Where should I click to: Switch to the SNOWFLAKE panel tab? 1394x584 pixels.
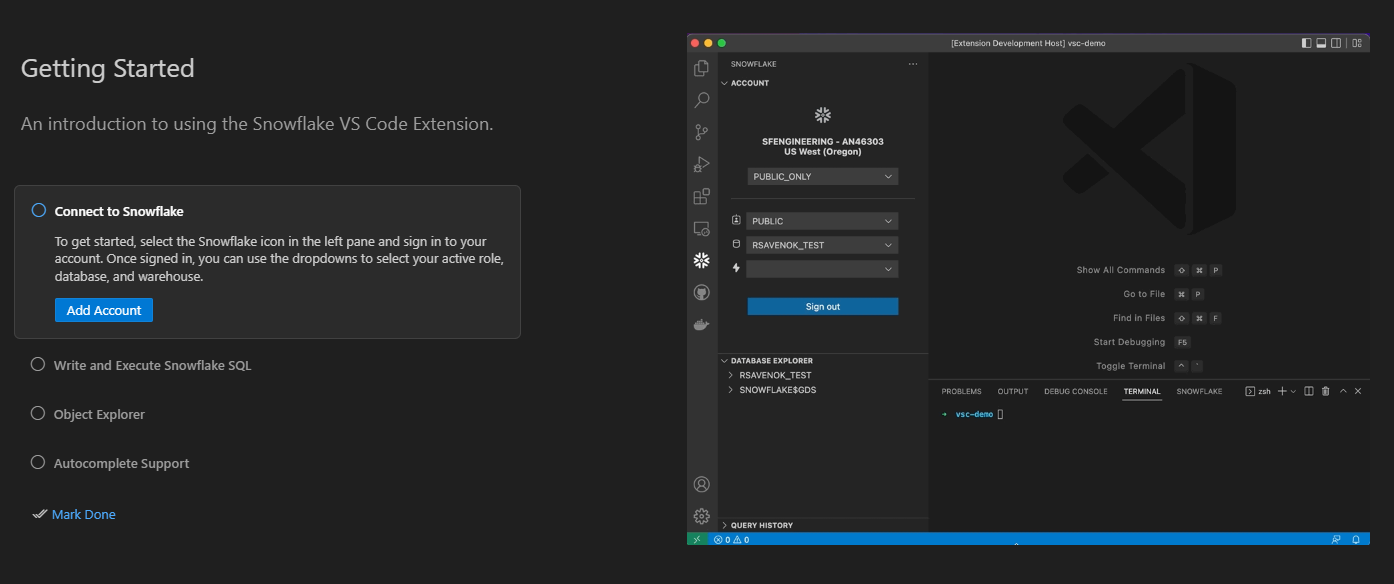[x=1199, y=391]
